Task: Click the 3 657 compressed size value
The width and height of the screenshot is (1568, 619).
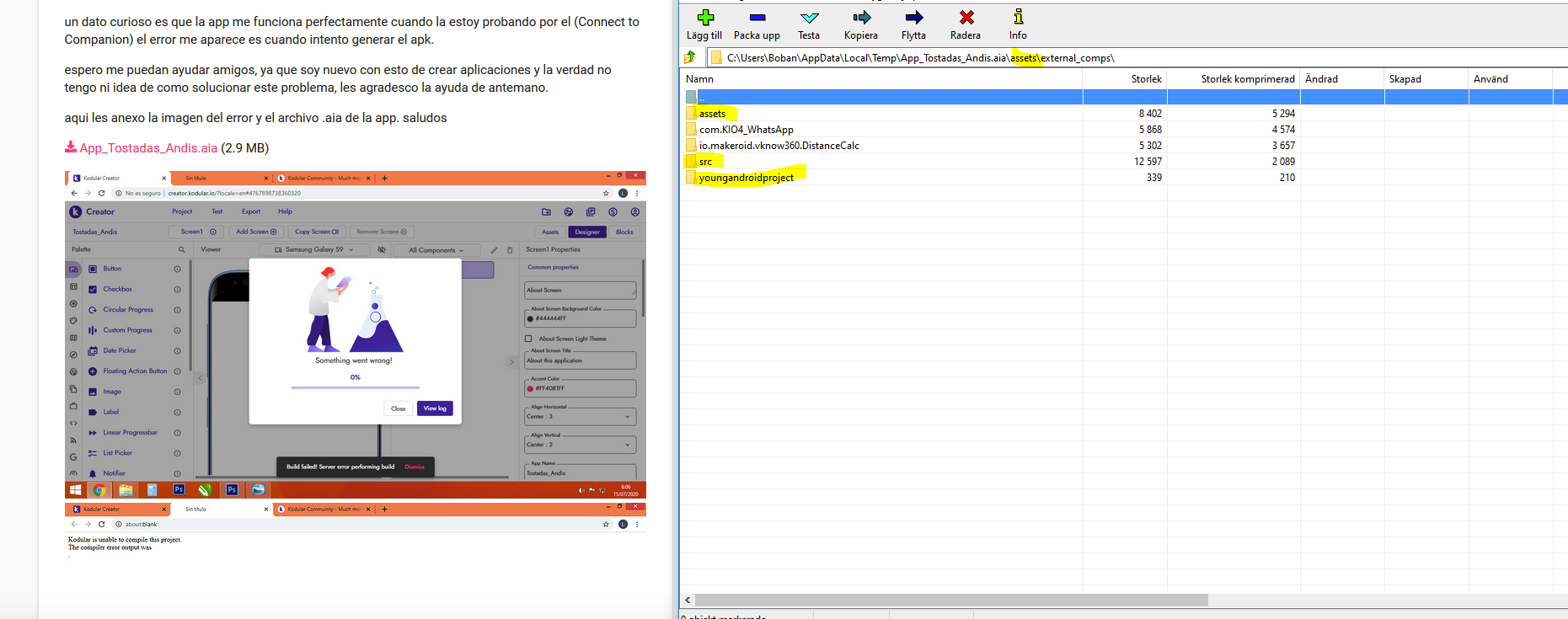Action: tap(1283, 146)
